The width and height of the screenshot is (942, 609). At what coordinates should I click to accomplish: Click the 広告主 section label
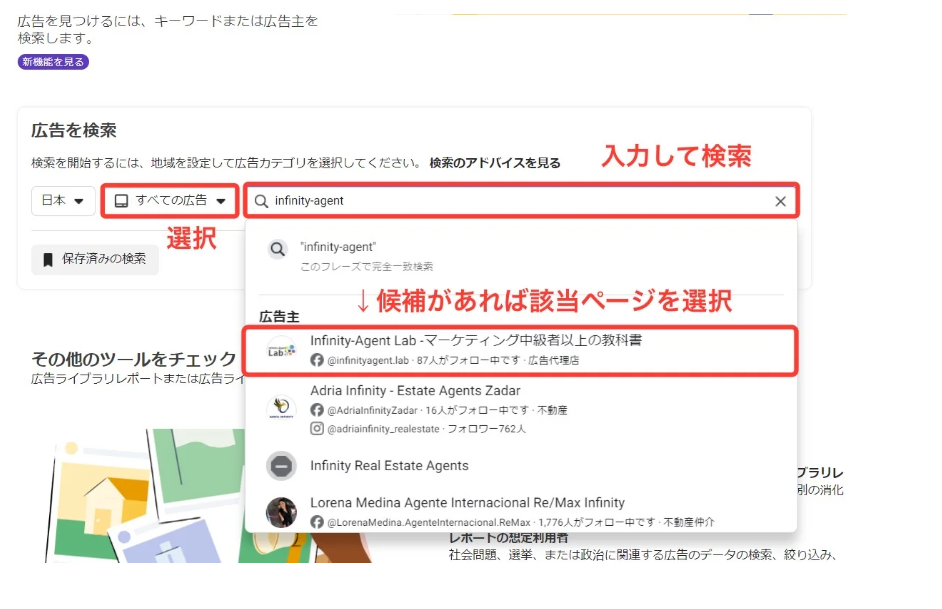(x=279, y=317)
